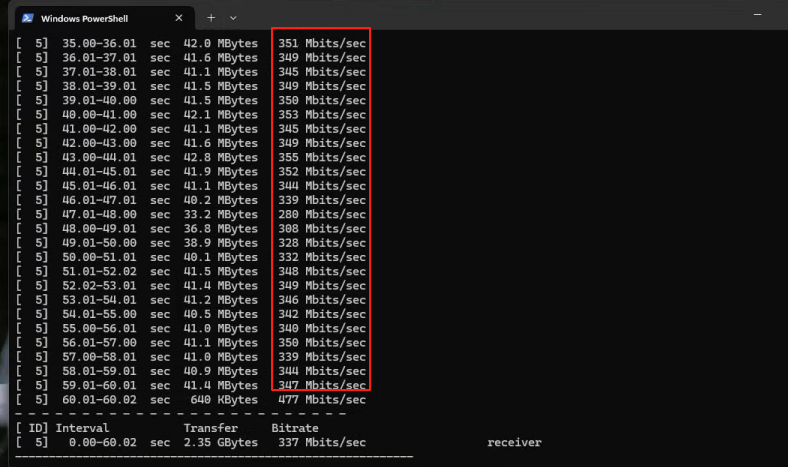Click the Bitrate column header
Image resolution: width=788 pixels, height=467 pixels.
click(x=295, y=428)
